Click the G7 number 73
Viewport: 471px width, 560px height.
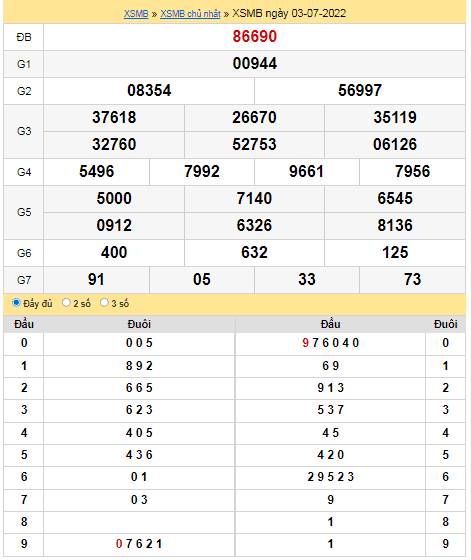(412, 280)
